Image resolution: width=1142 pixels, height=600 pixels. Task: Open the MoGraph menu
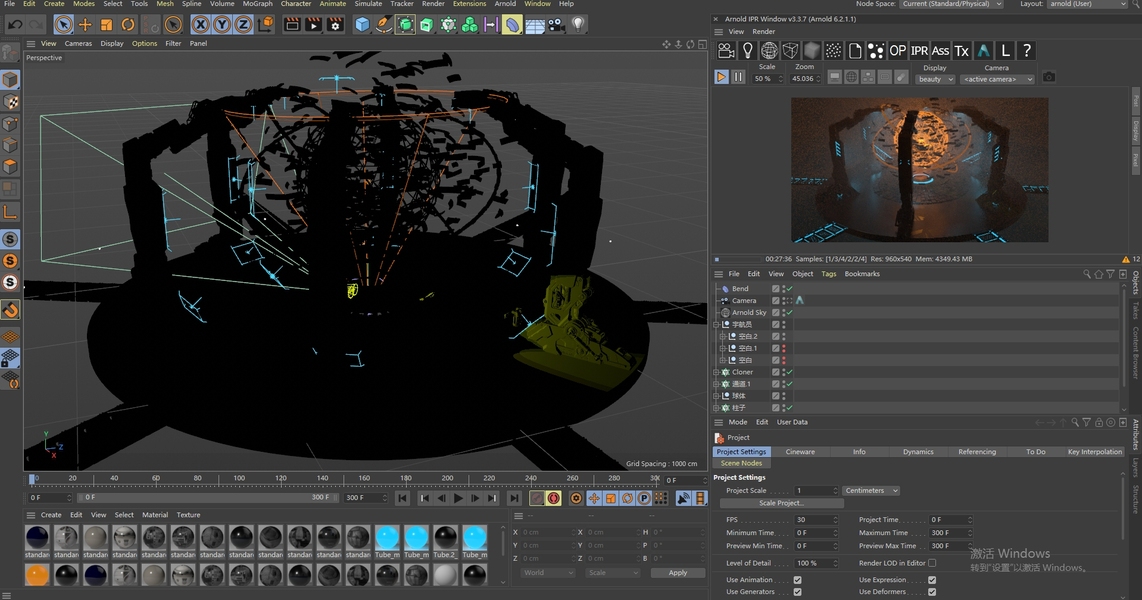[257, 4]
